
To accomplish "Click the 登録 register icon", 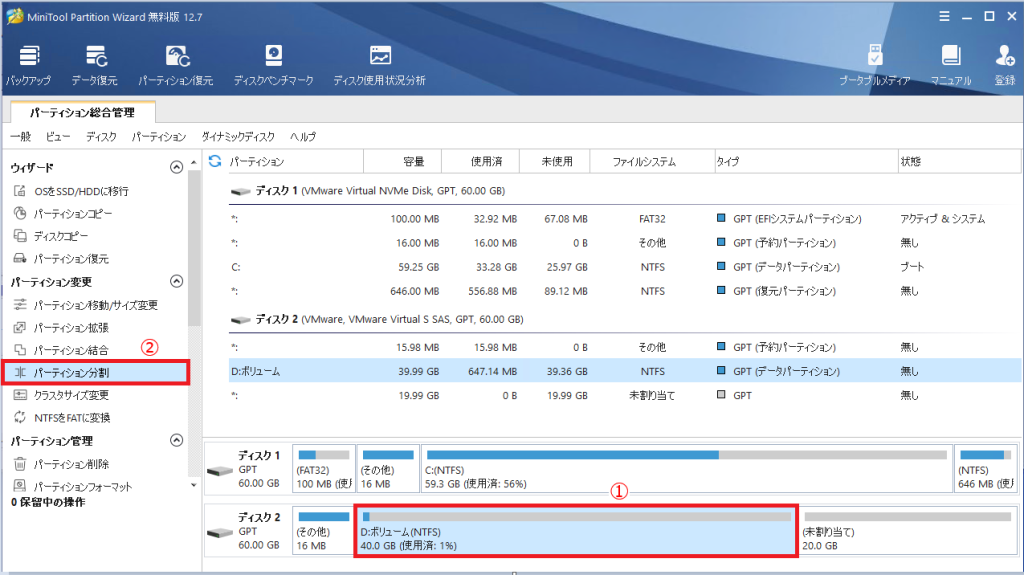I will coord(1004,65).
